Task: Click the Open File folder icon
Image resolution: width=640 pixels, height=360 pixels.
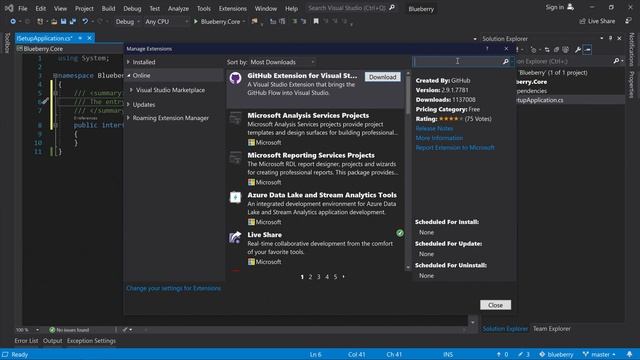Action: (x=54, y=21)
